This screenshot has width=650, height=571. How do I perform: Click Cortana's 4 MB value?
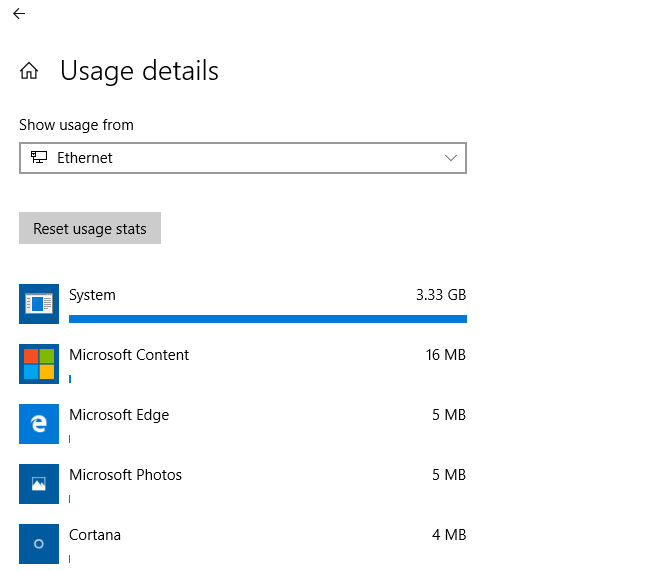(x=449, y=535)
